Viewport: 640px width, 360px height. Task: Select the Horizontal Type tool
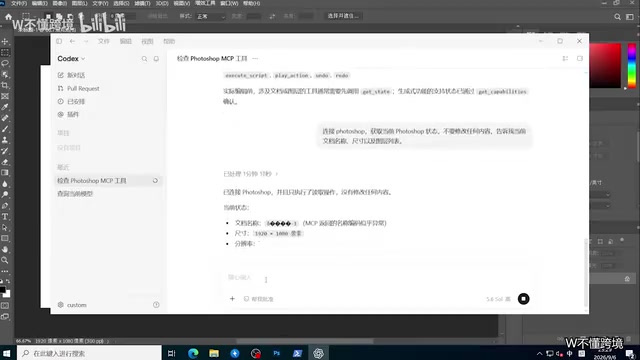5,217
